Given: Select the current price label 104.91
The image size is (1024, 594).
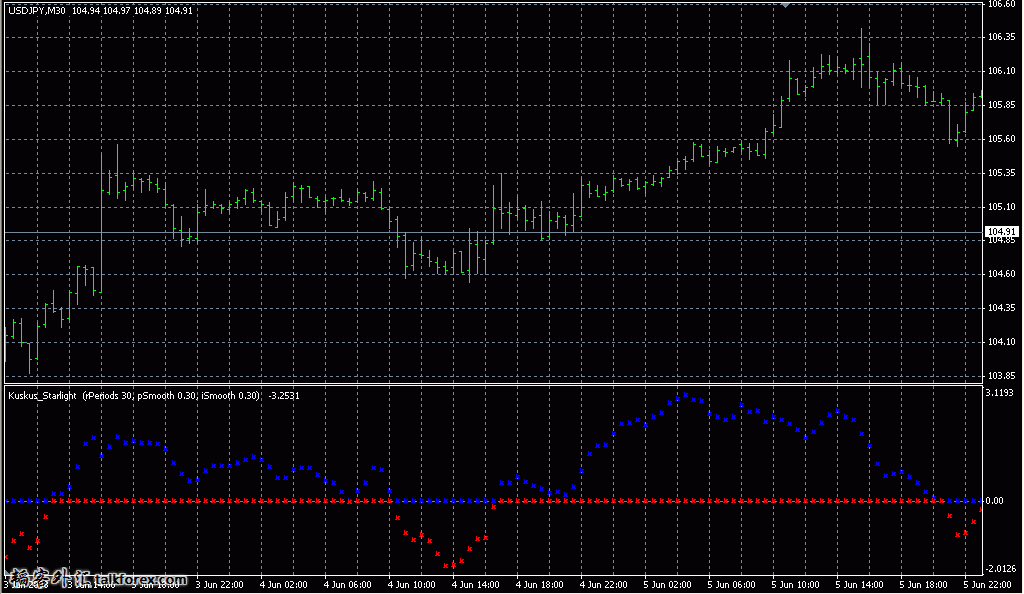Looking at the screenshot, I should 1002,232.
